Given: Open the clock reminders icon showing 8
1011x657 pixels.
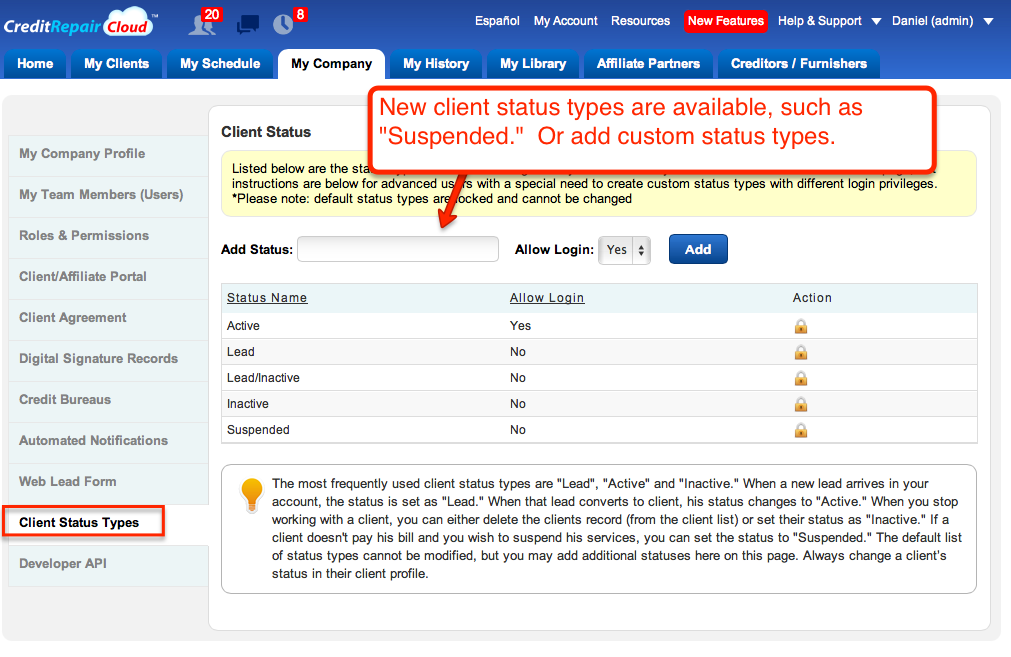Looking at the screenshot, I should pos(288,23).
